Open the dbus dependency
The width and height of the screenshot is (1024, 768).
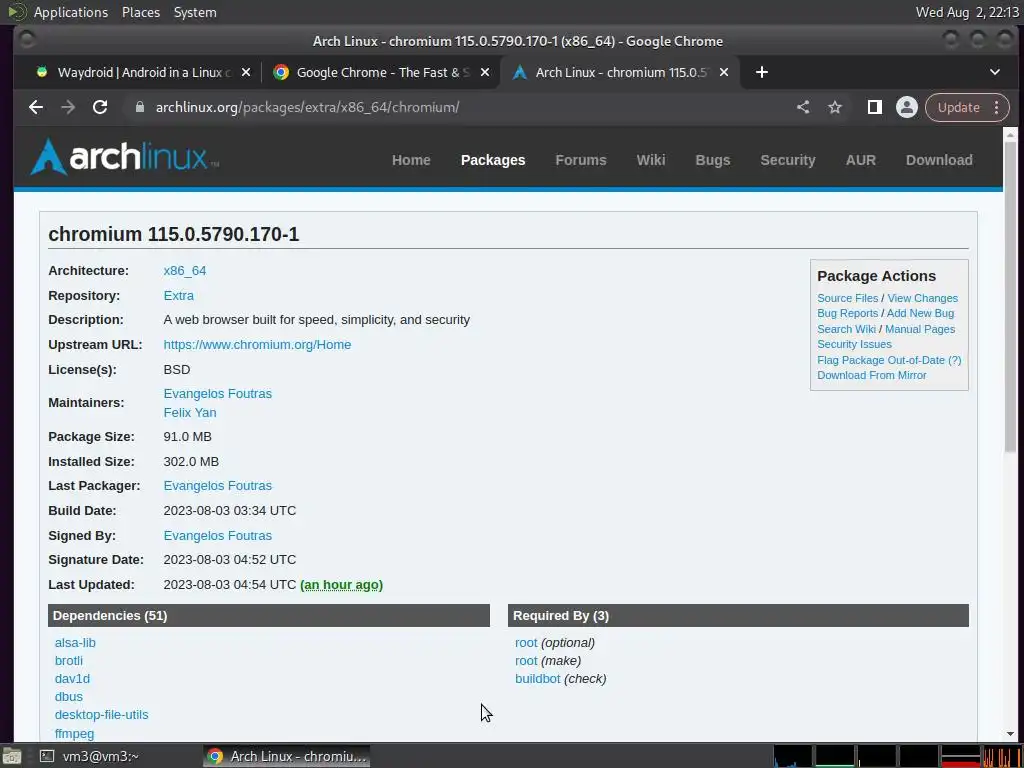[x=69, y=696]
